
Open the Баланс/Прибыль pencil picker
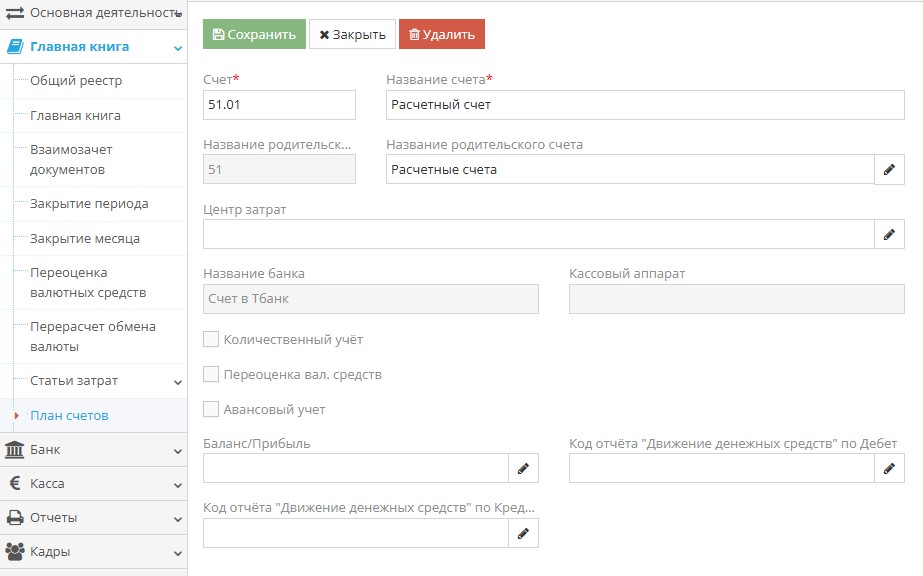523,468
